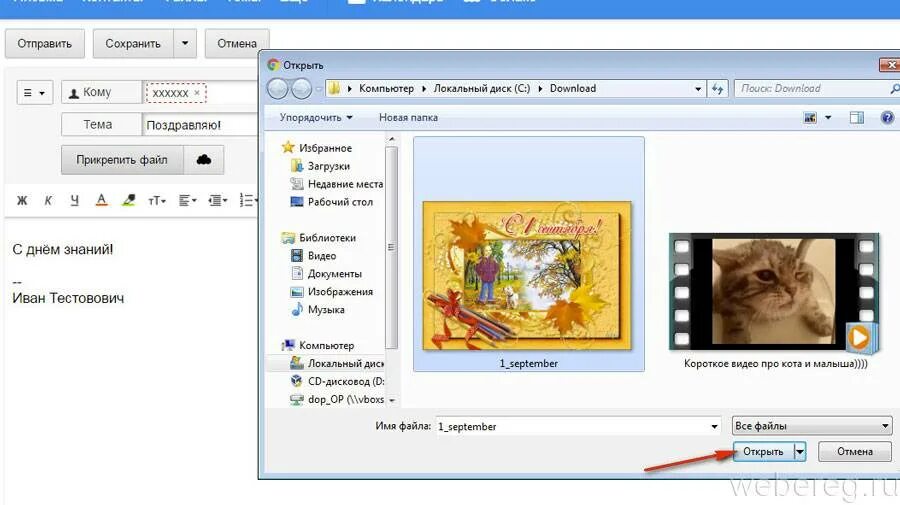
Task: Select Компьютер in navigation pane
Action: pos(326,345)
